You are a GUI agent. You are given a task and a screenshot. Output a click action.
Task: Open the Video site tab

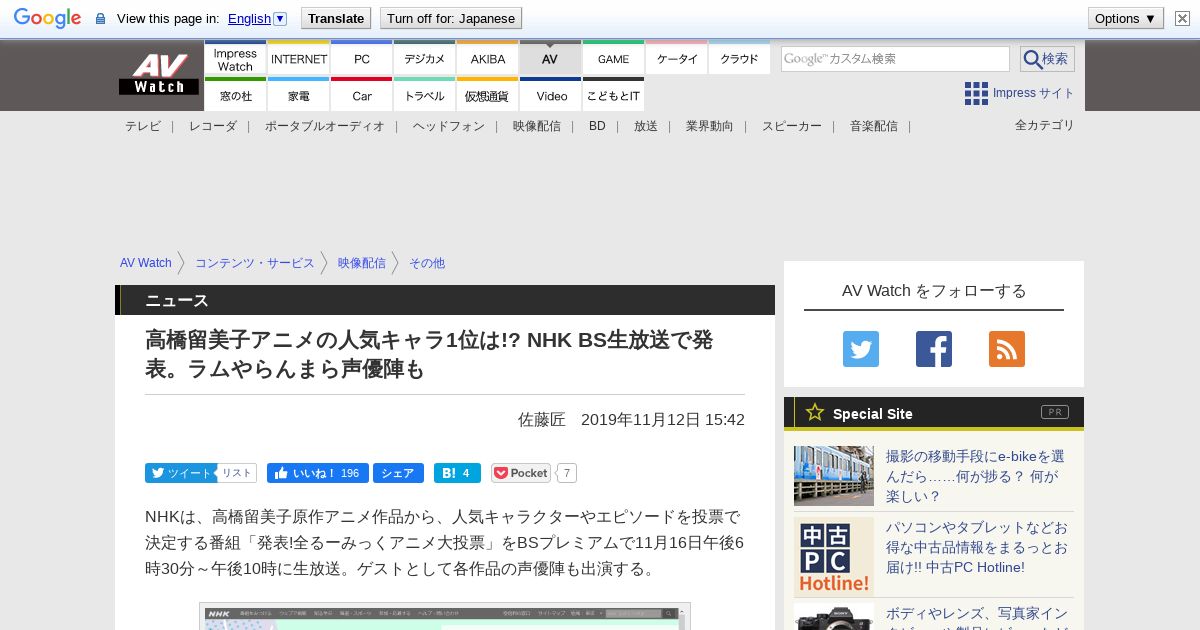(551, 95)
